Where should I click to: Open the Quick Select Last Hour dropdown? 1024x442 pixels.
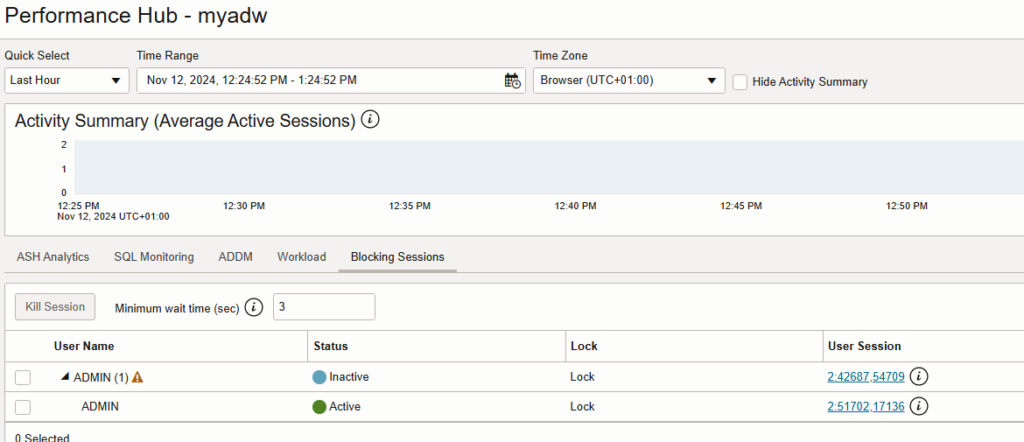66,81
